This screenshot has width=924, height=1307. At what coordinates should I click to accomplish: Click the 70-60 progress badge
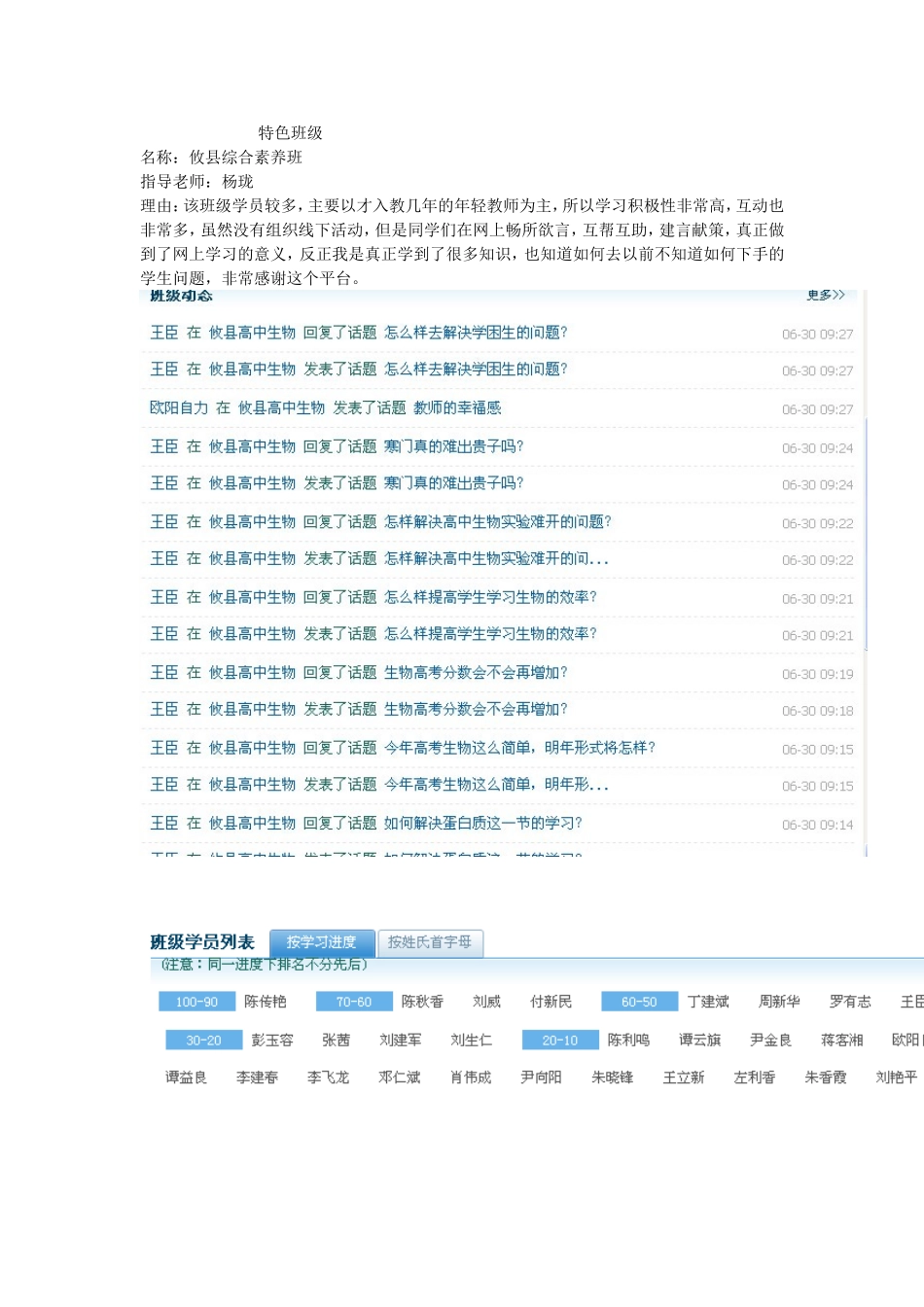pos(354,1002)
